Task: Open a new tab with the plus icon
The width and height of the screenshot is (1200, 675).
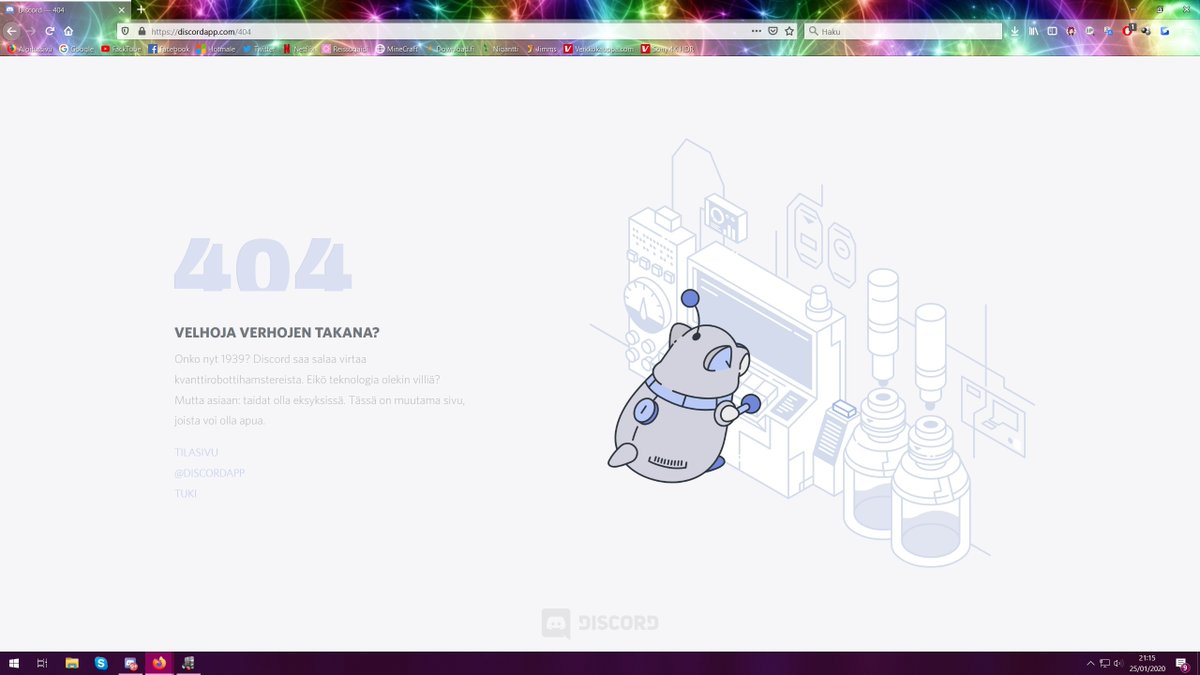Action: [141, 9]
